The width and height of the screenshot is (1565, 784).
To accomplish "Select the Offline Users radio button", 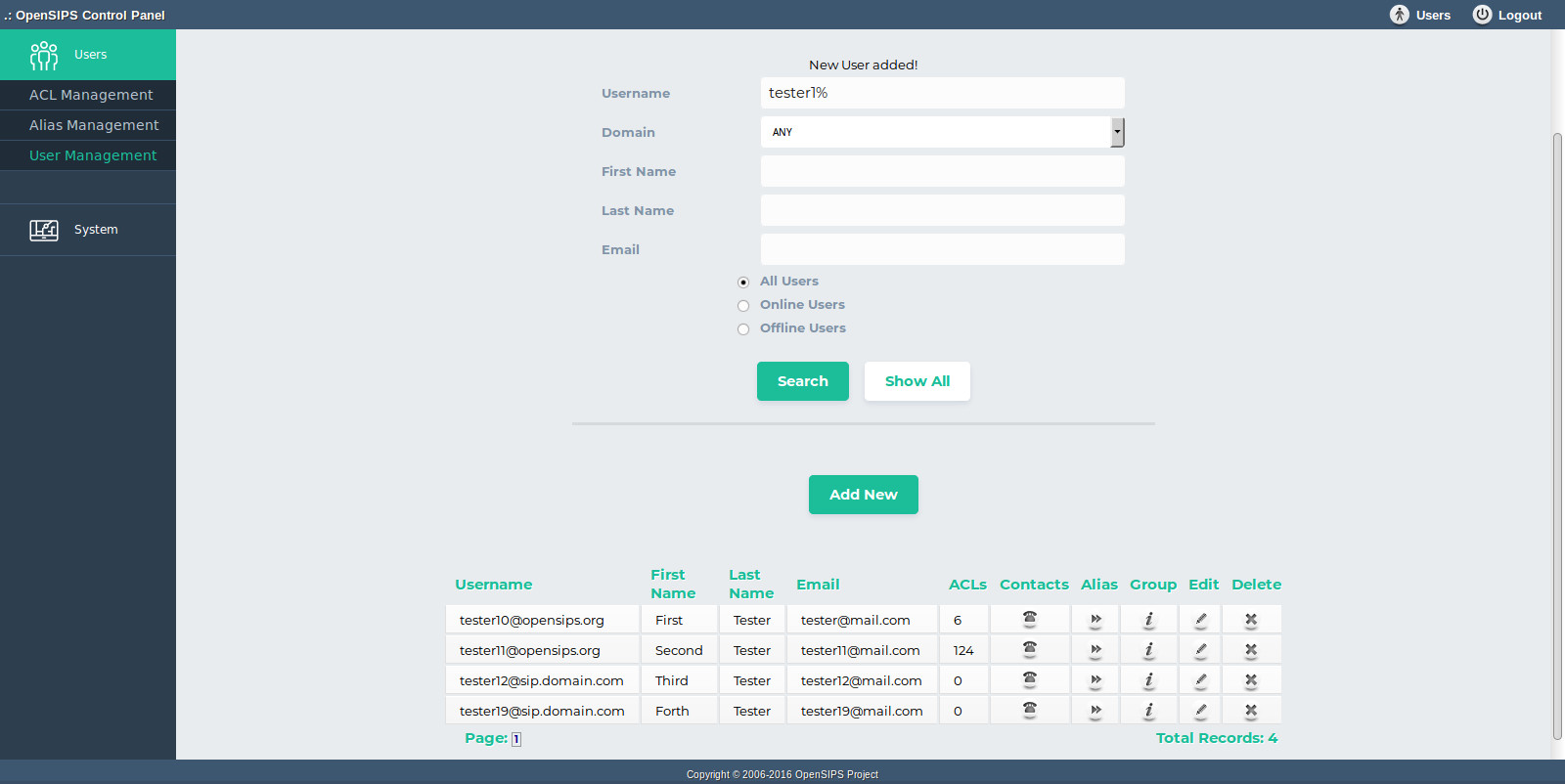I will 743,328.
